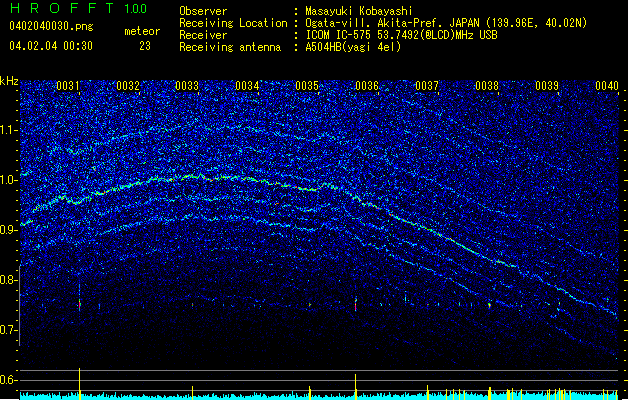The height and width of the screenshot is (400, 629).
Task: Click the Ogata-vill. Akita-Pref. JAPAN location text
Action: pos(446,23)
